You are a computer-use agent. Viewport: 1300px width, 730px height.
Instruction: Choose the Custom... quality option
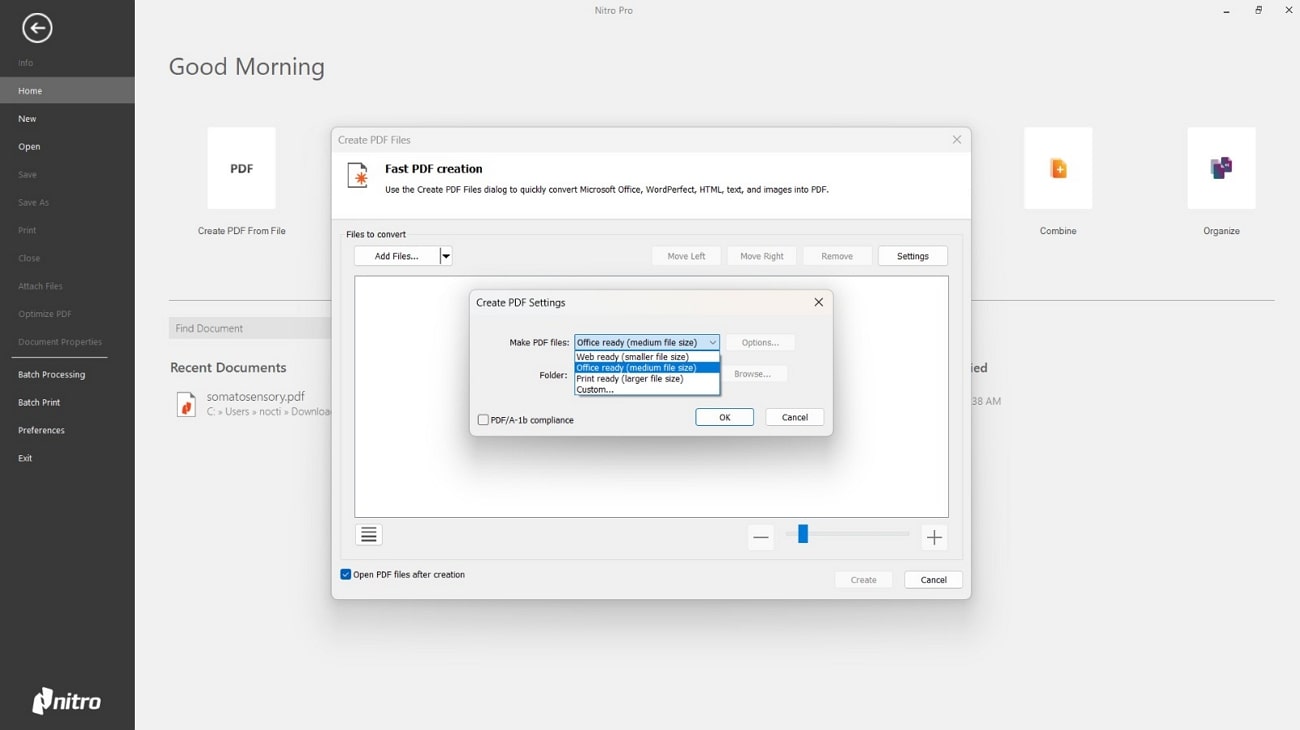[x=647, y=390]
